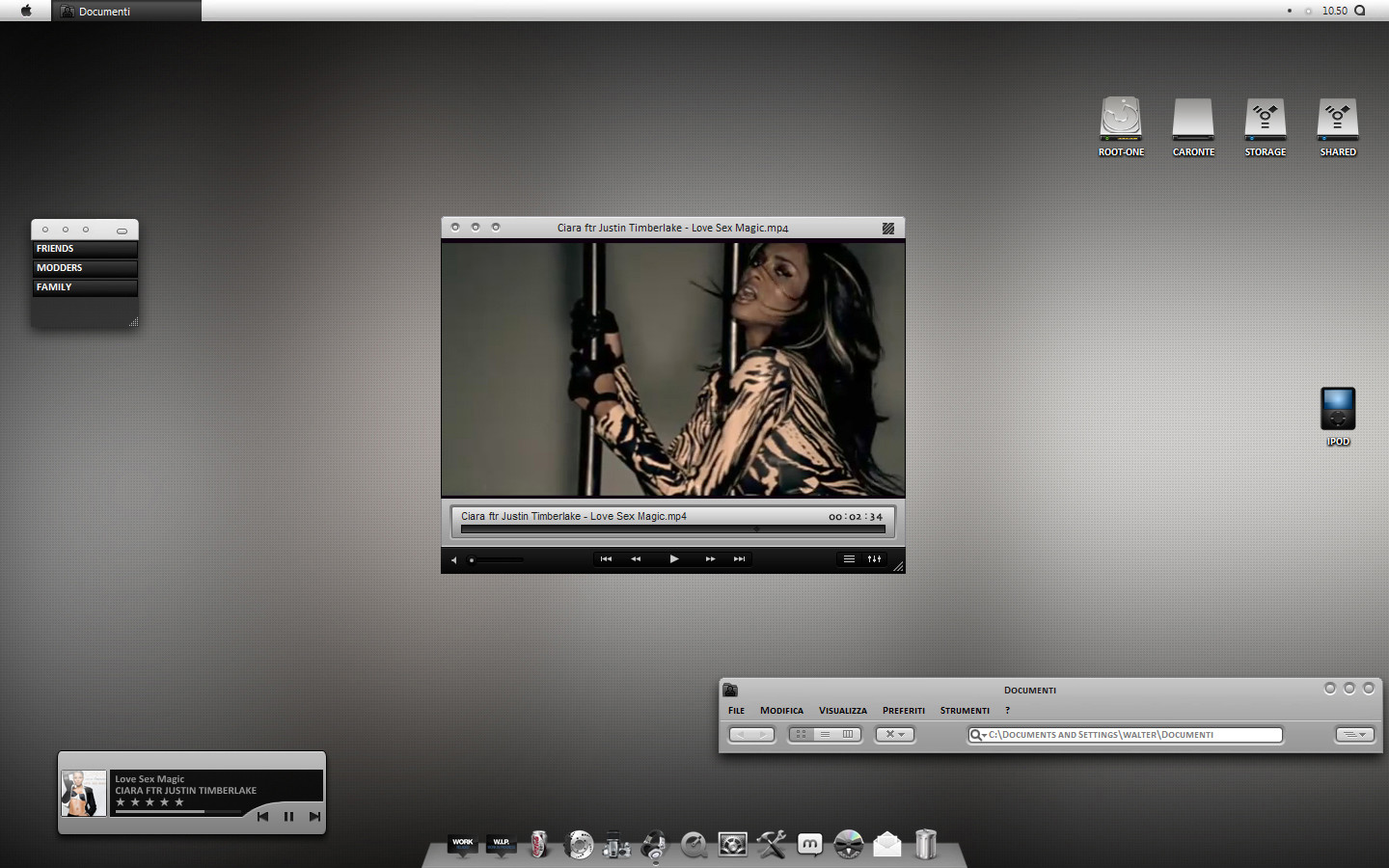Open the W.I.P. stack in the dock
The height and width of the screenshot is (868, 1389).
(x=501, y=844)
